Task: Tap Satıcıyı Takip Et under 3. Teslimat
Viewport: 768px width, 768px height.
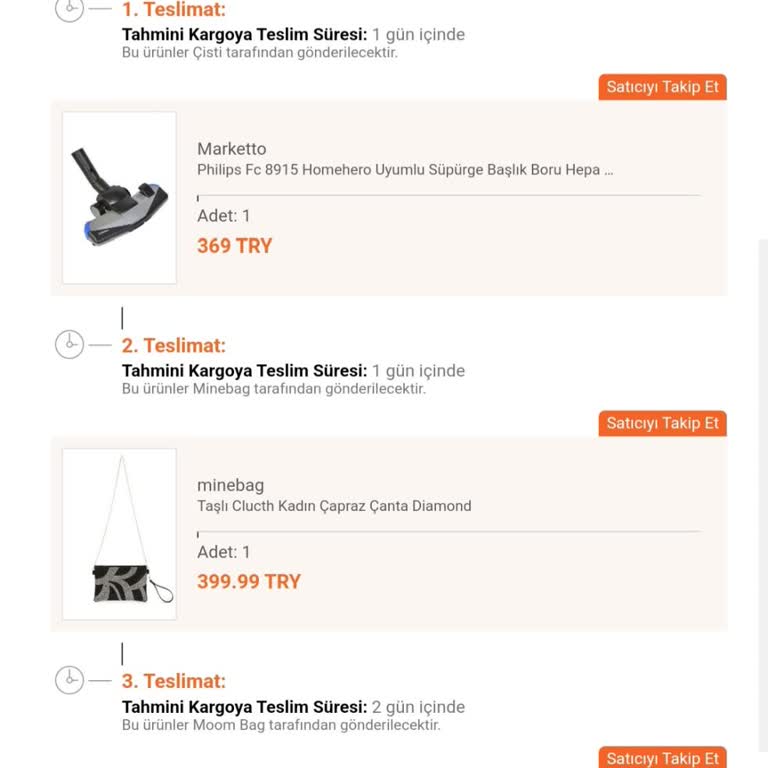Action: click(662, 758)
